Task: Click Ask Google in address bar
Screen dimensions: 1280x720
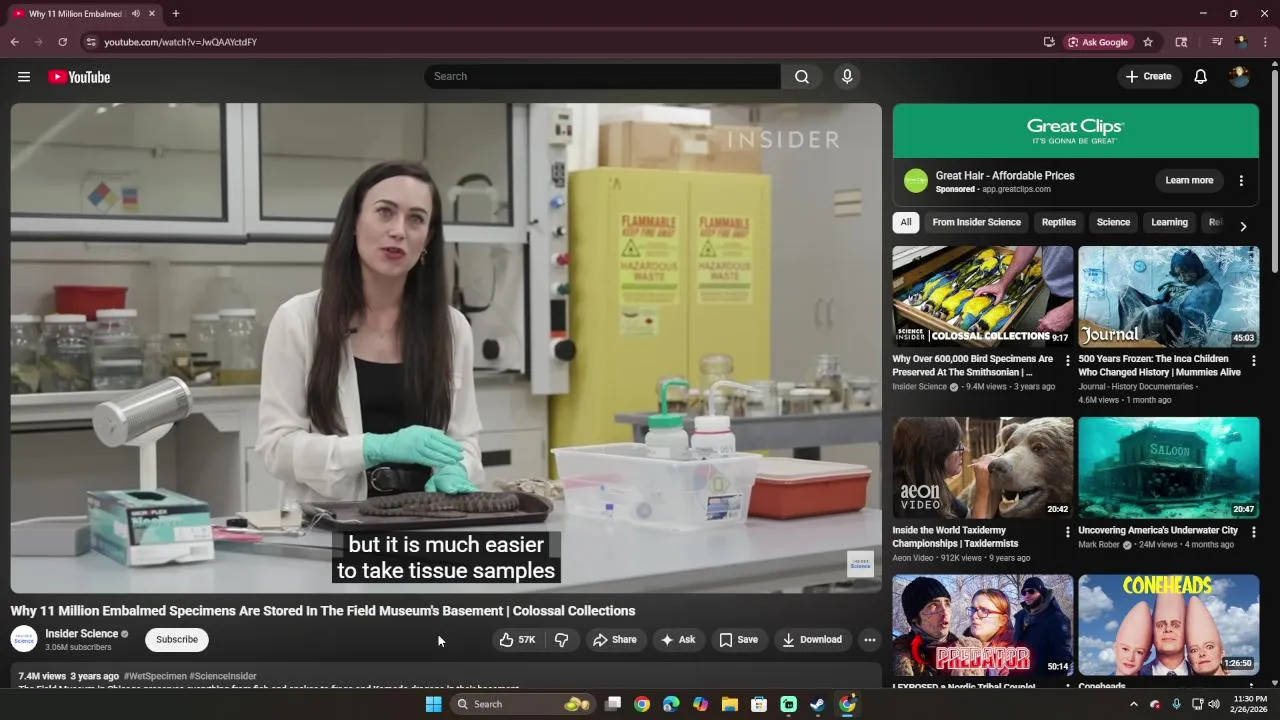Action: 1098,42
